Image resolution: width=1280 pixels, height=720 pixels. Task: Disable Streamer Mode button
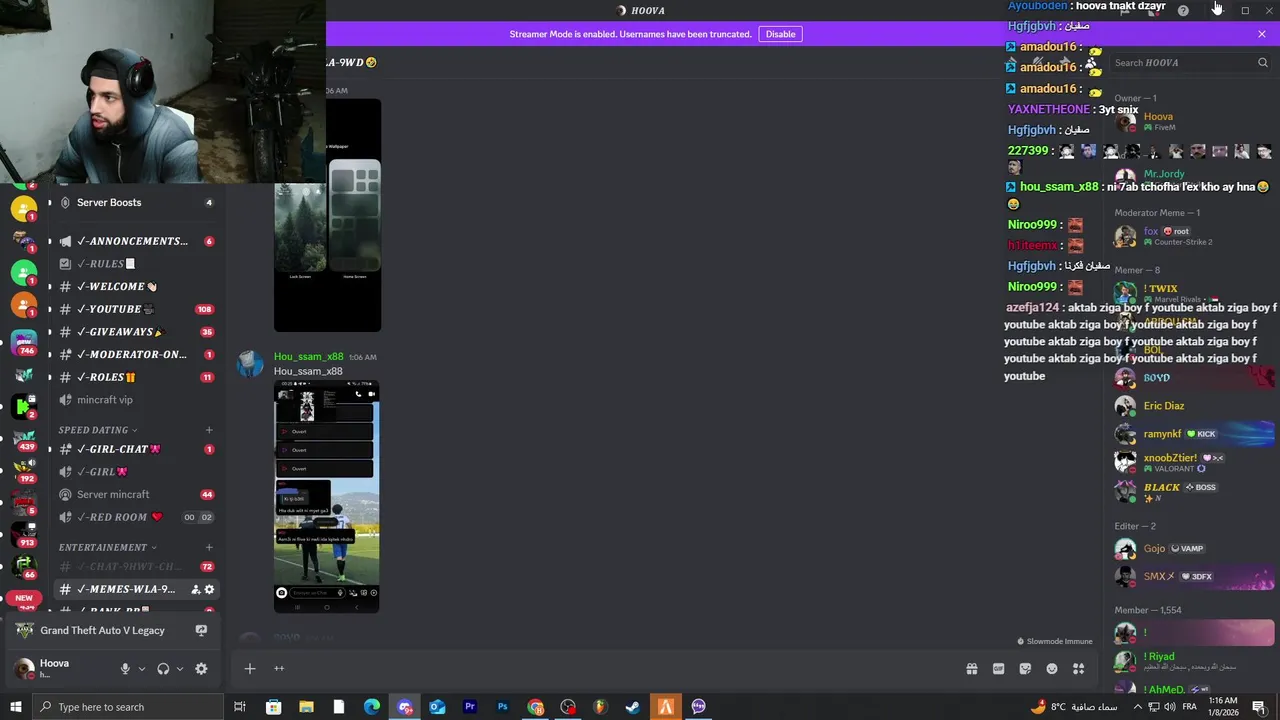(x=780, y=34)
